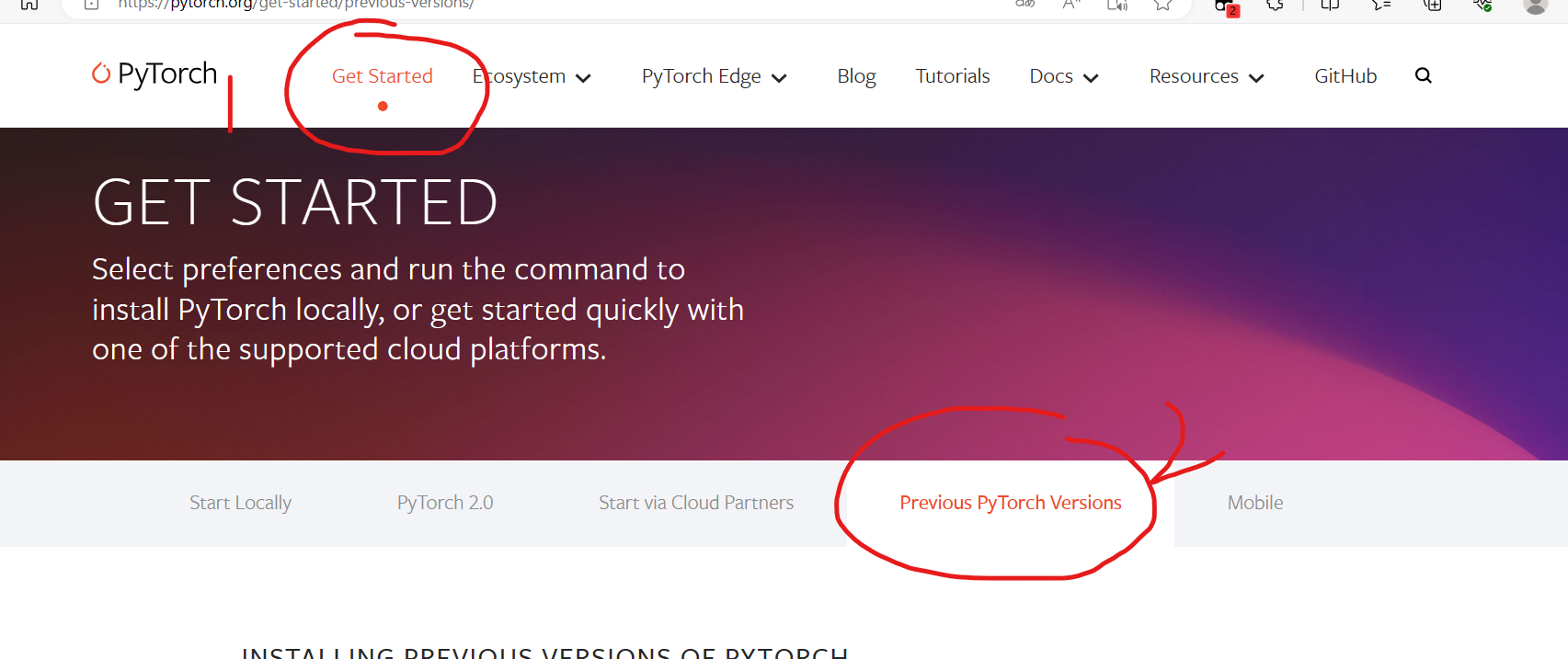The width and height of the screenshot is (1568, 659).
Task: Open browser collections icon
Action: click(1432, 5)
